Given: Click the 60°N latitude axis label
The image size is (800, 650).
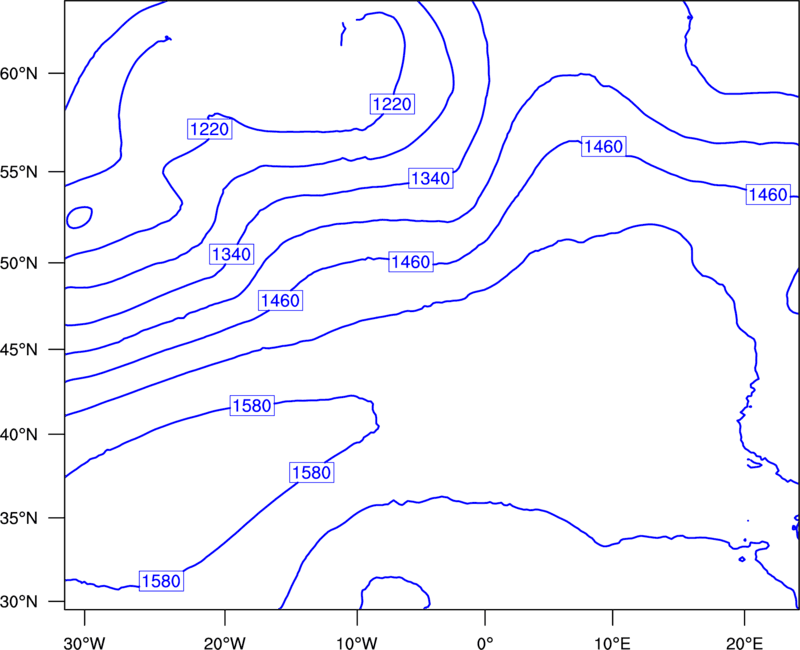Looking at the screenshot, I should coord(19,73).
